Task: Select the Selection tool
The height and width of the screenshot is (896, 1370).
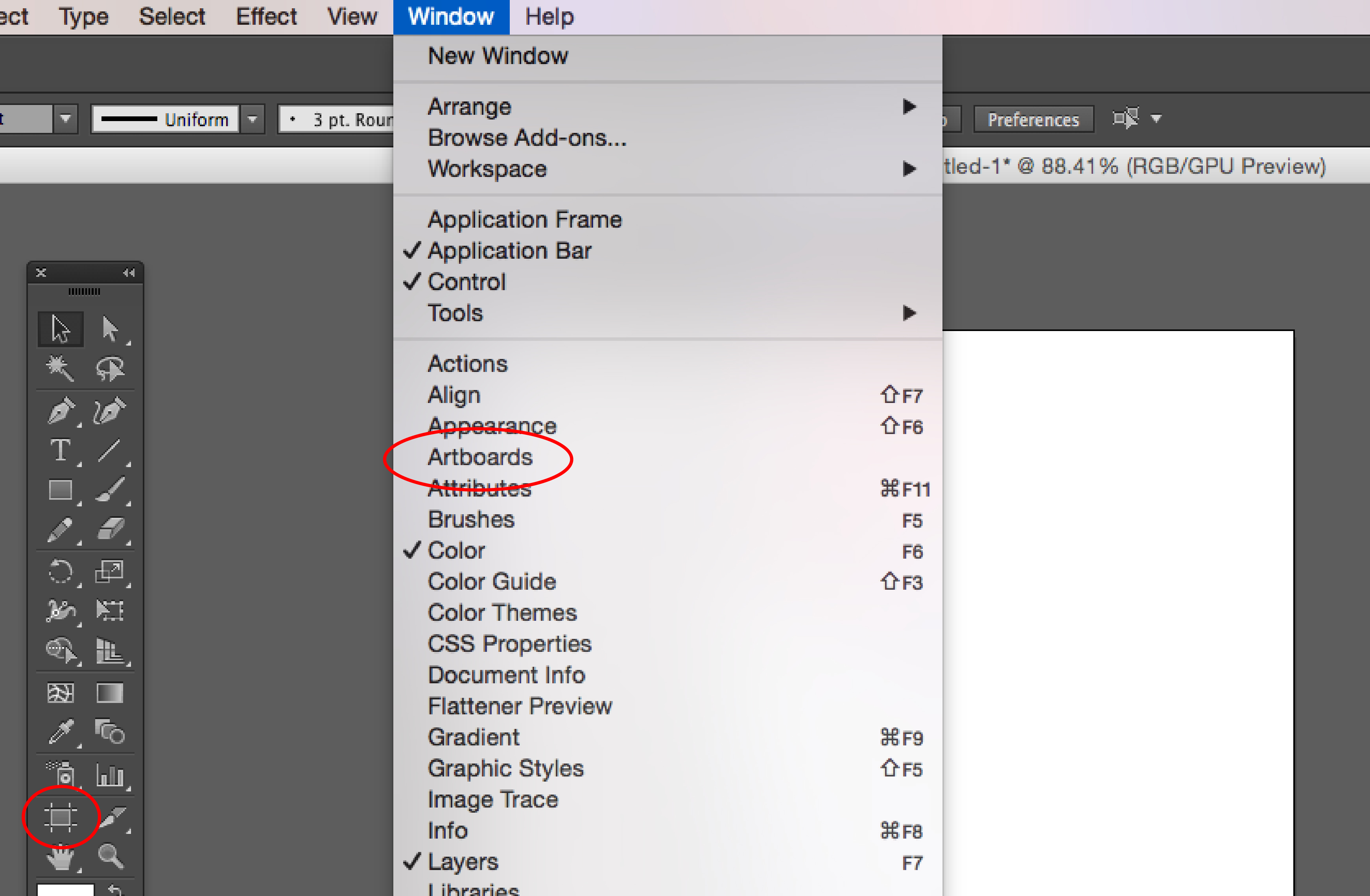Action: [x=58, y=325]
